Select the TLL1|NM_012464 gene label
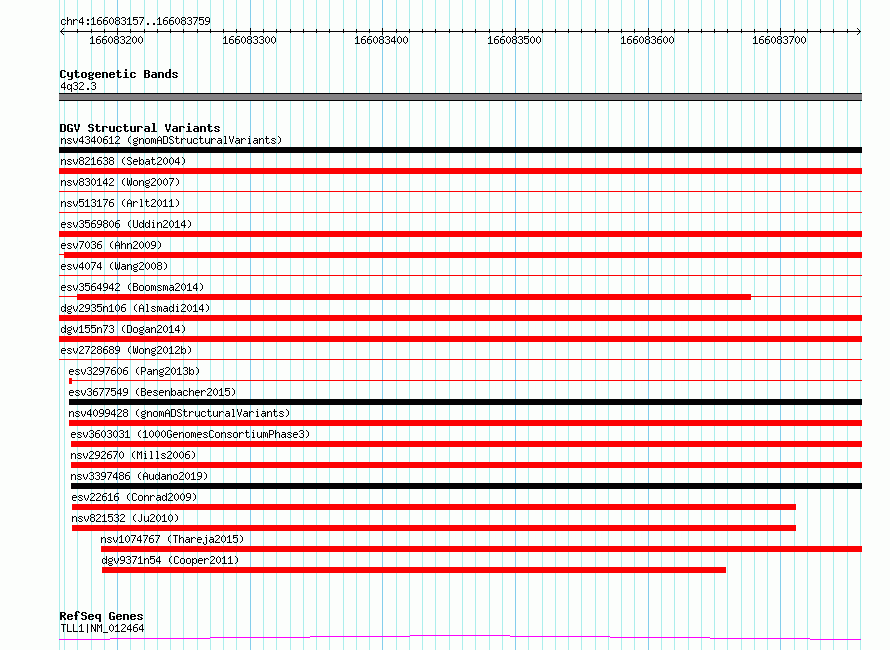This screenshot has height=650, width=890. coord(102,628)
